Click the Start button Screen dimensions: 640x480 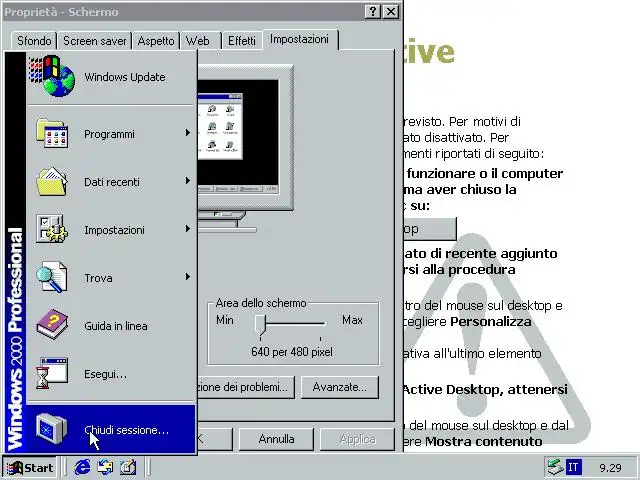pyautogui.click(x=30, y=467)
